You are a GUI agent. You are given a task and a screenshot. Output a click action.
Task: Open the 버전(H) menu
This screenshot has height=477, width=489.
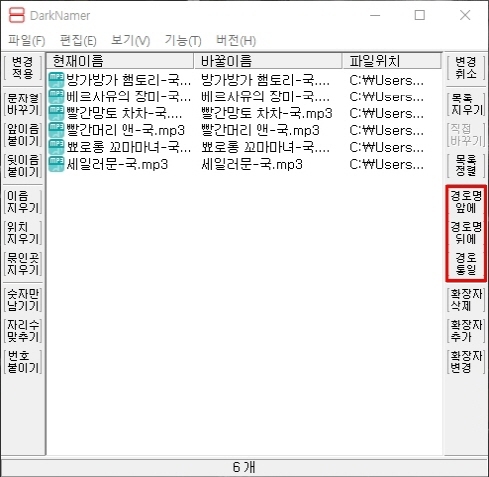tap(236, 41)
